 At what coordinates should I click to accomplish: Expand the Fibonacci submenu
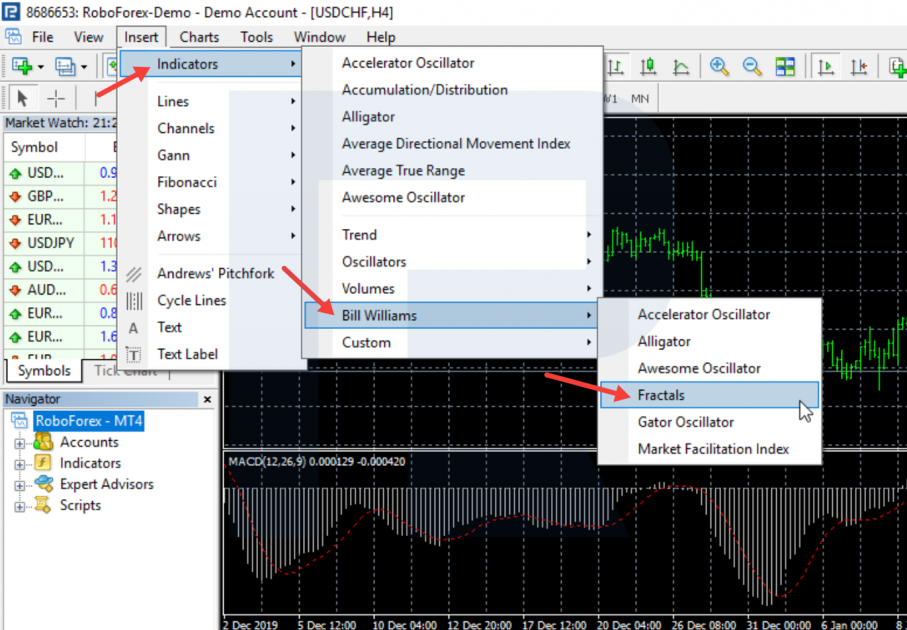(x=211, y=182)
